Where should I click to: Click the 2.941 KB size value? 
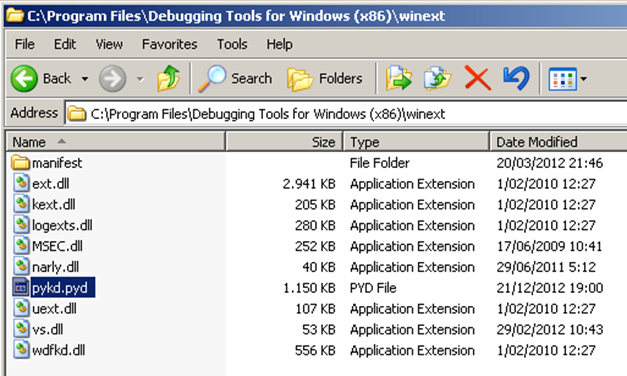pos(309,184)
